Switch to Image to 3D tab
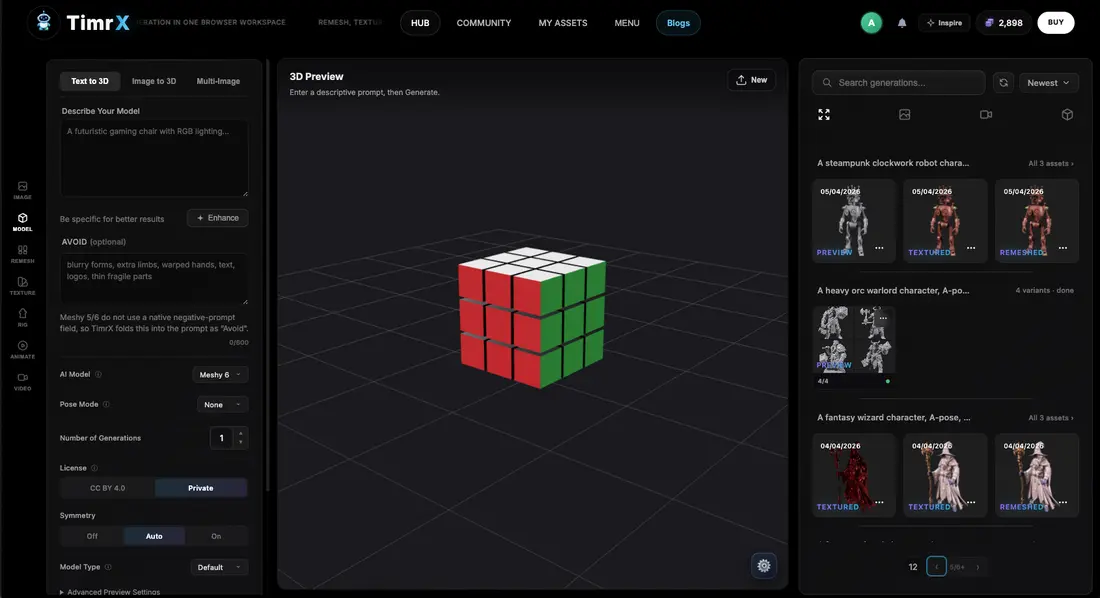 click(x=154, y=81)
